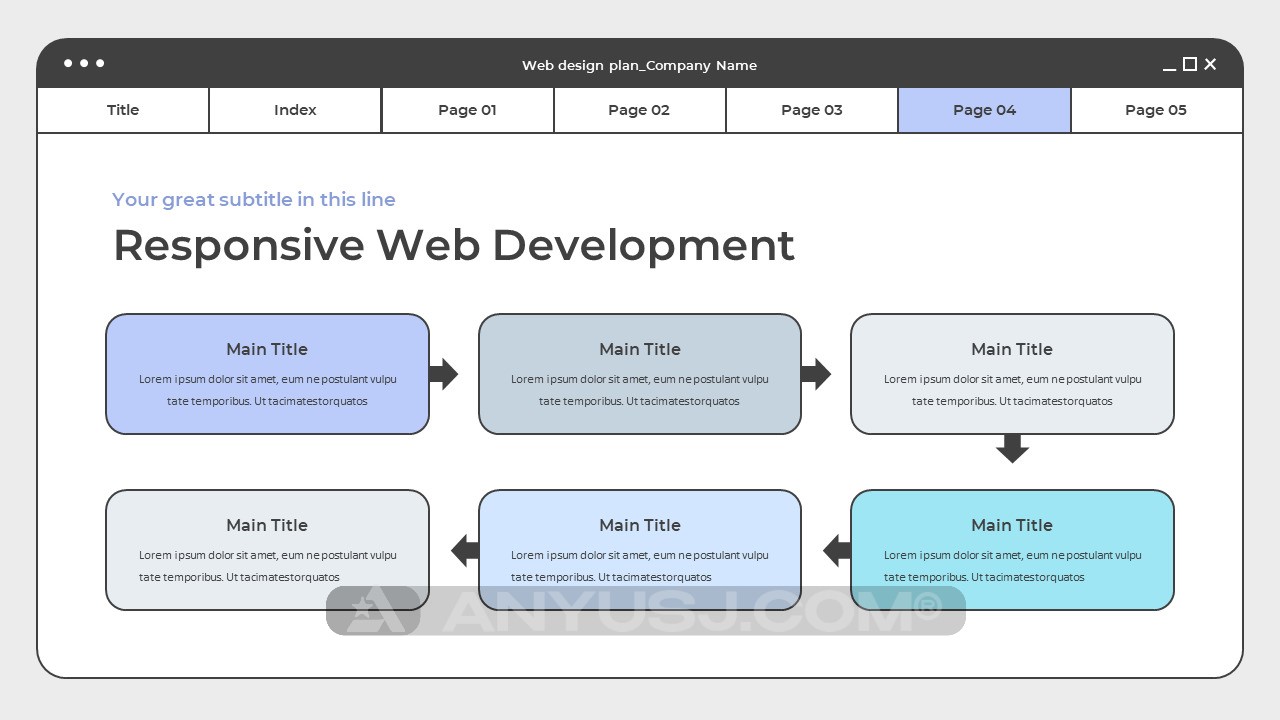Select the lavender Main Title box
Screen dimensions: 1280x720
(x=267, y=374)
